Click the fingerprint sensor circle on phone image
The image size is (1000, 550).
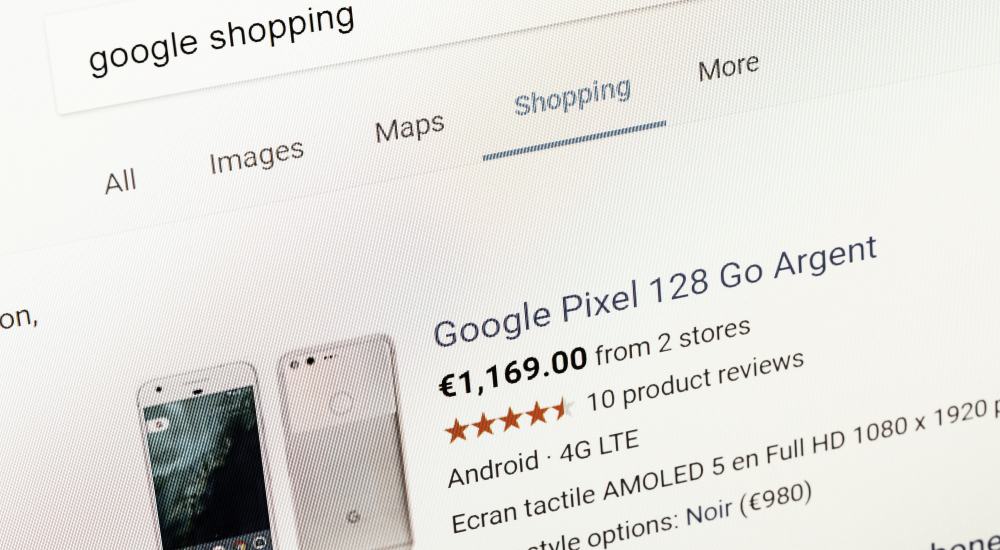click(341, 404)
